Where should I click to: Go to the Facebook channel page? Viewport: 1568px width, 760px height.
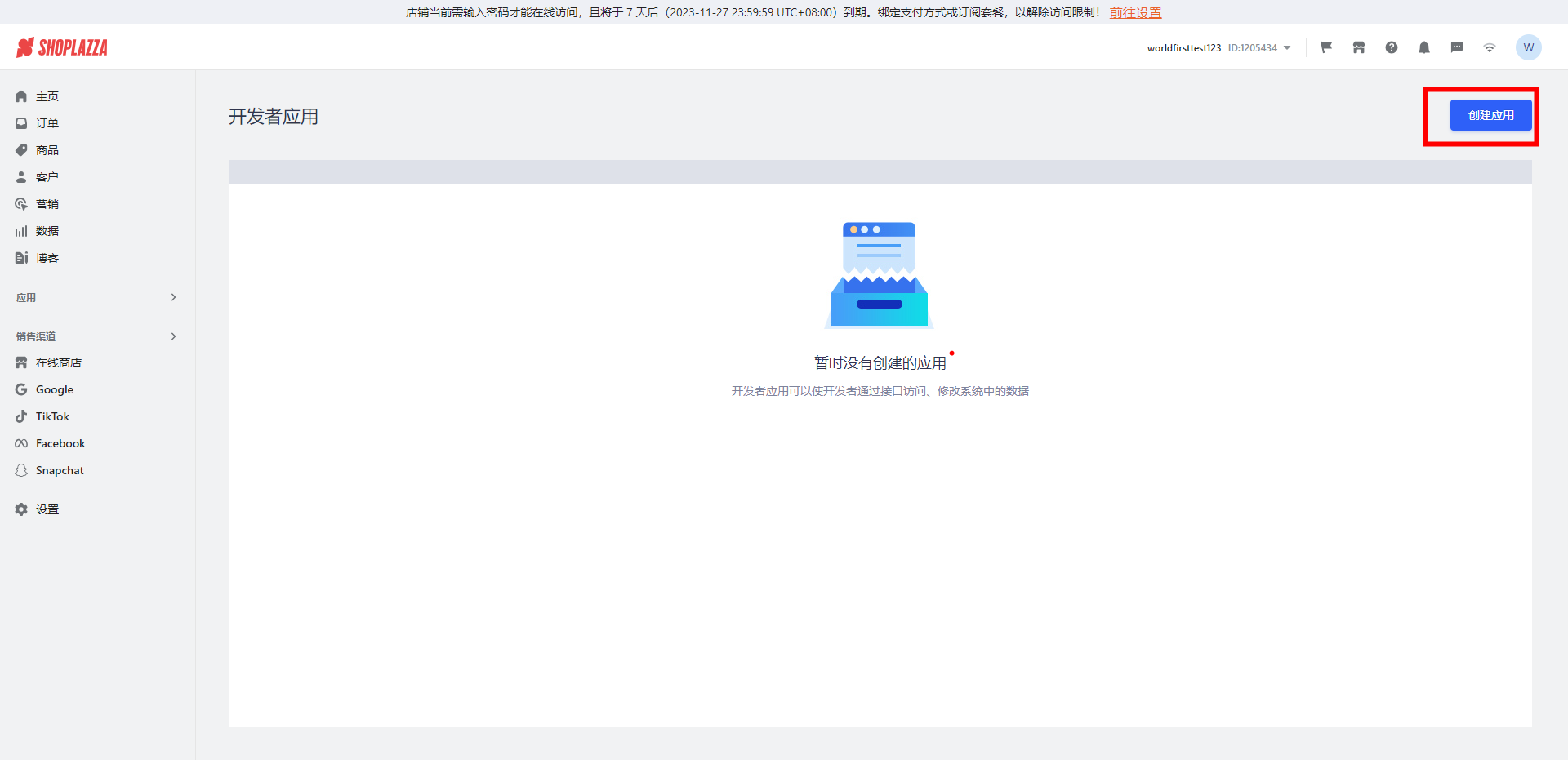pos(60,443)
